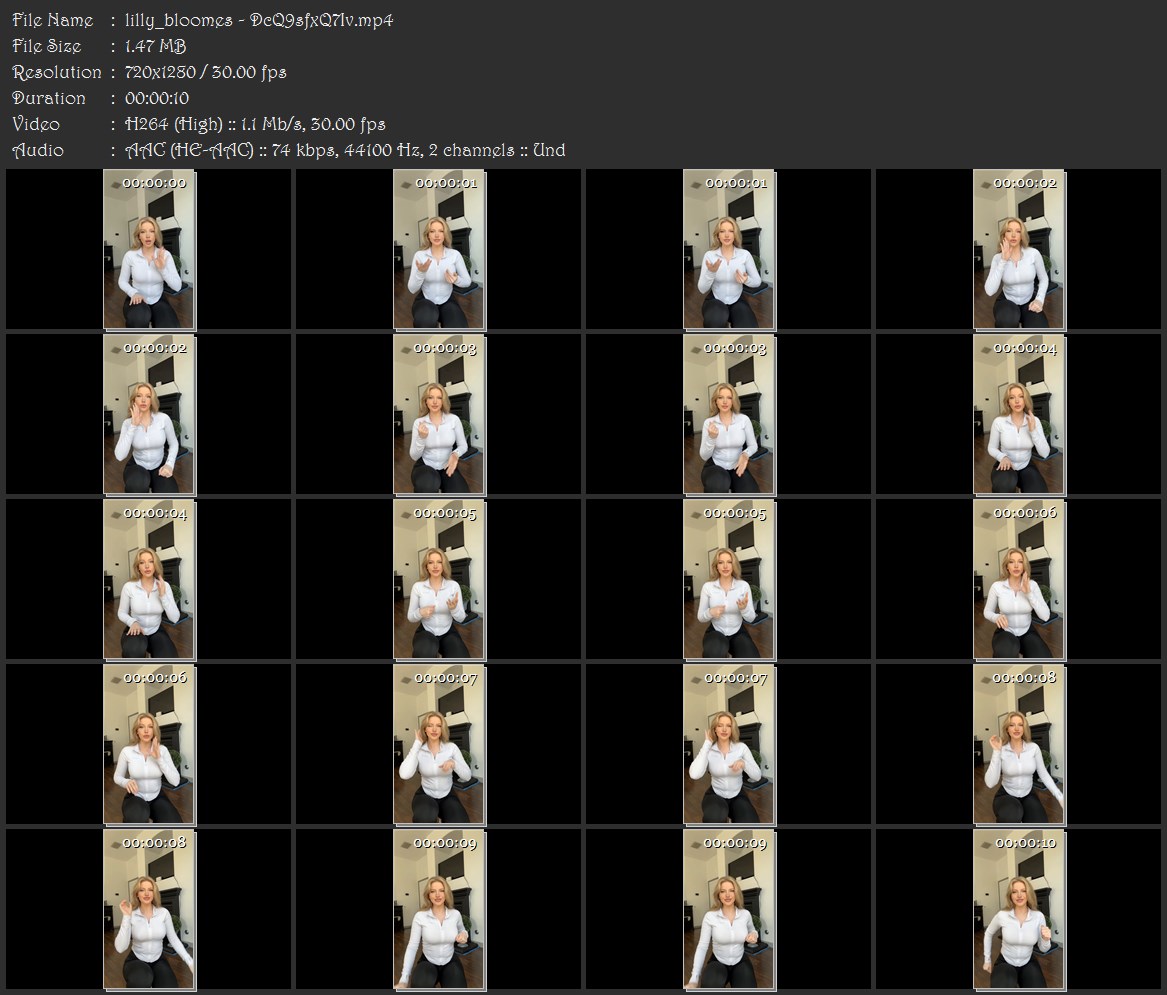Select the first thumbnail stamped 00:00:09

pos(439,910)
